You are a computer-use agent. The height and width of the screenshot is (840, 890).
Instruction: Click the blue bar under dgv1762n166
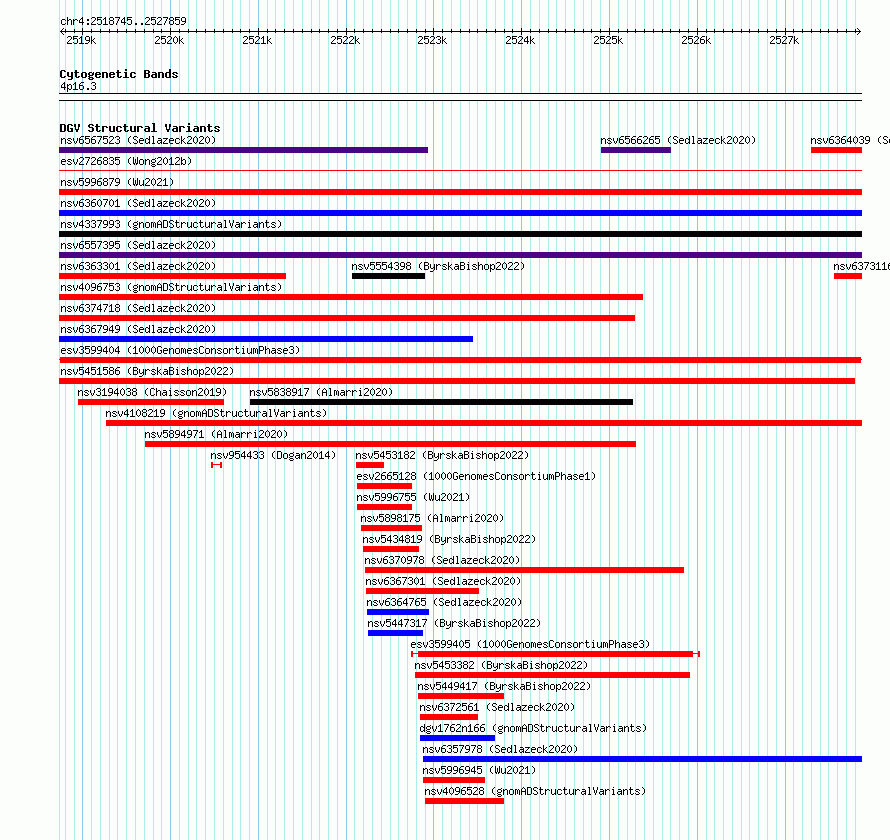457,738
